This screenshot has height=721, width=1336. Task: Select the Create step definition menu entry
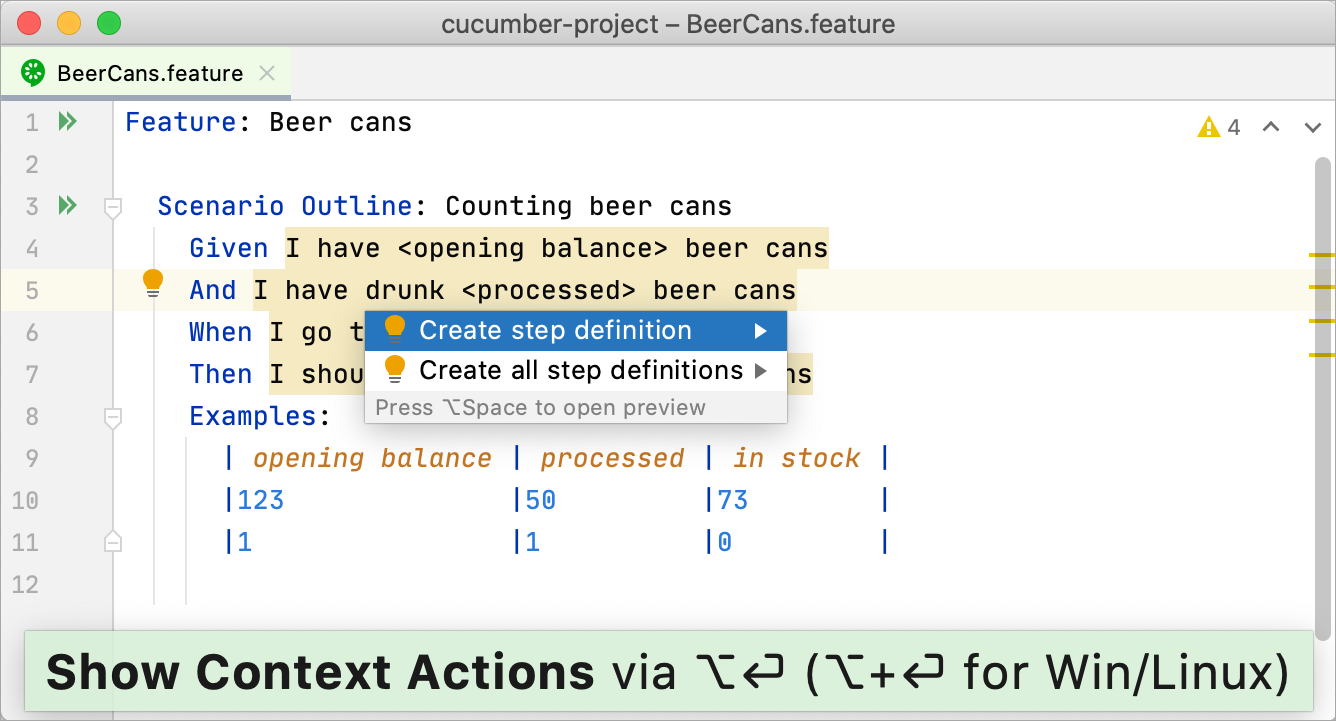coord(555,330)
